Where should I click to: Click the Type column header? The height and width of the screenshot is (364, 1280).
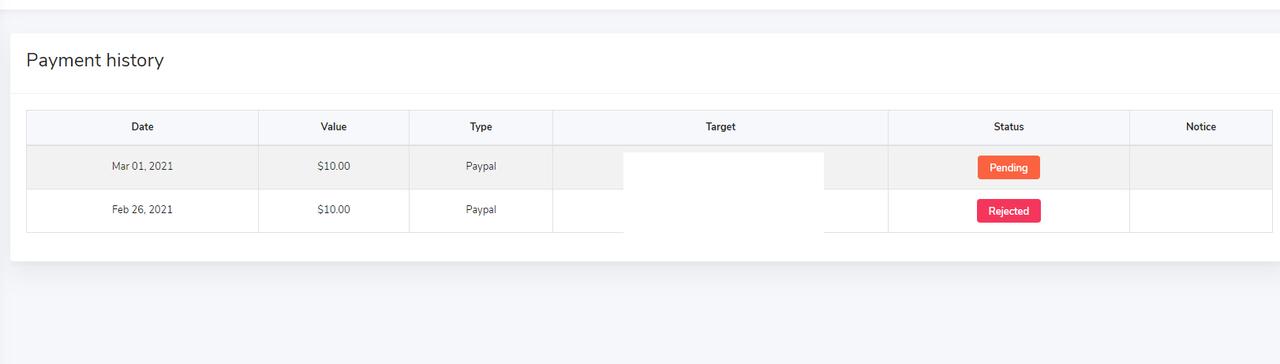(481, 127)
